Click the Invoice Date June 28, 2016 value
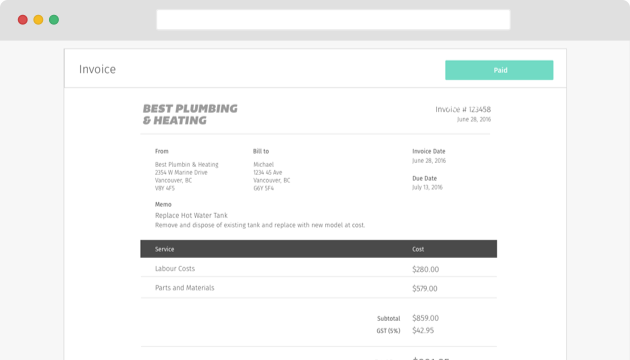 pyautogui.click(x=429, y=160)
